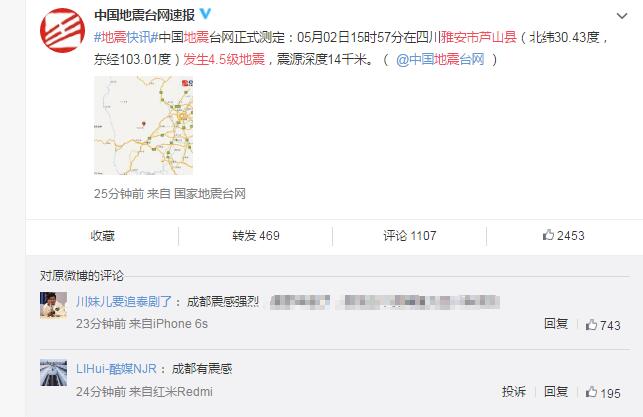
Task: Open the 转发 469 repost tab
Action: pyautogui.click(x=256, y=236)
